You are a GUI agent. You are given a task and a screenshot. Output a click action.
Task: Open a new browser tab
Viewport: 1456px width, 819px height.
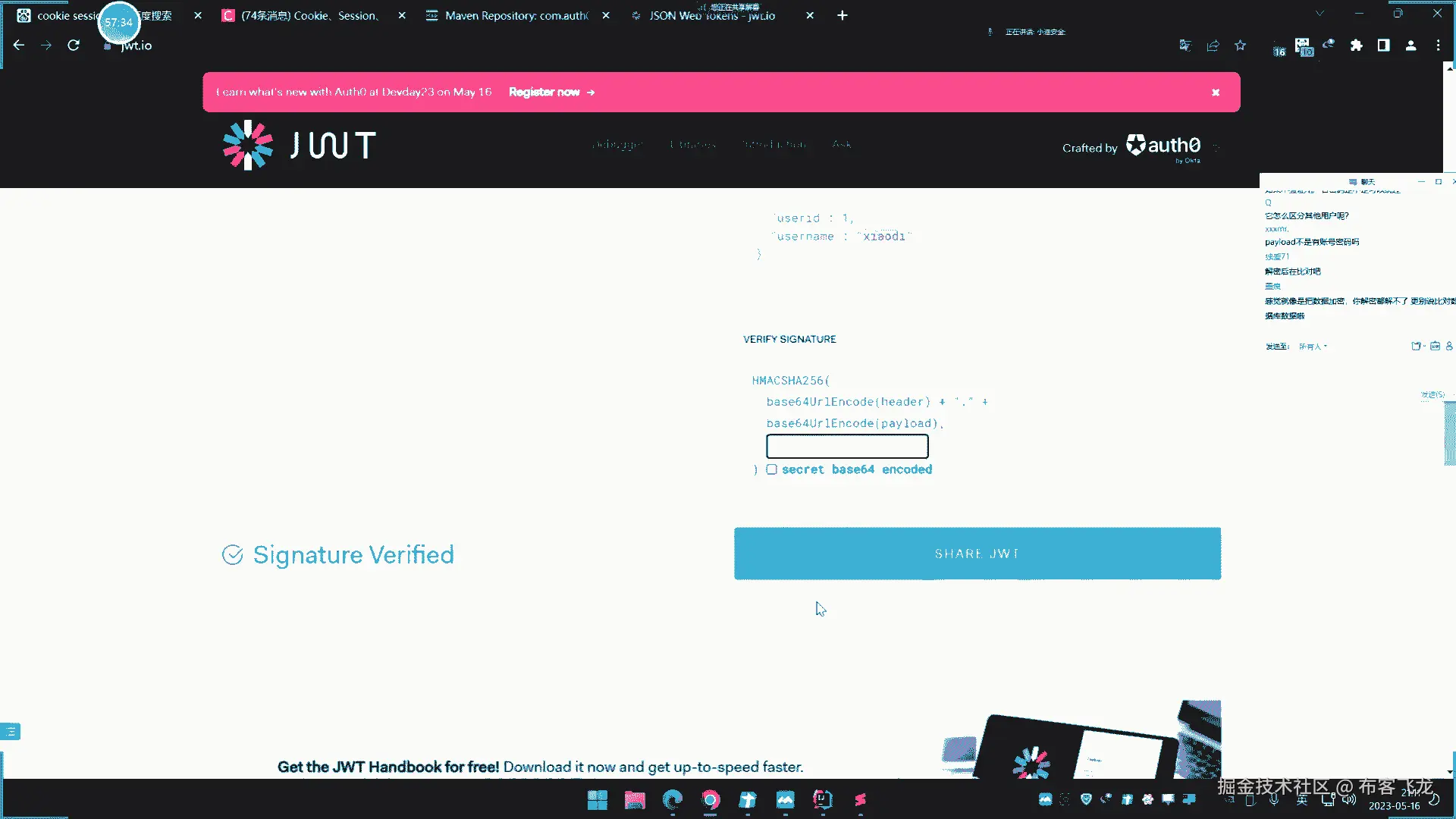pos(842,15)
